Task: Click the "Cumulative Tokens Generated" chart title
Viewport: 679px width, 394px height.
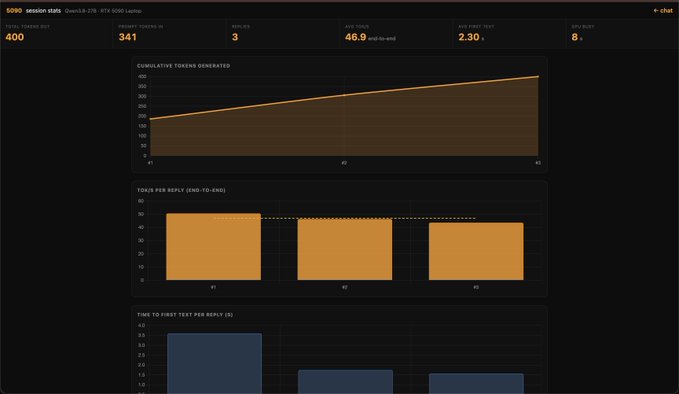Action: 184,66
